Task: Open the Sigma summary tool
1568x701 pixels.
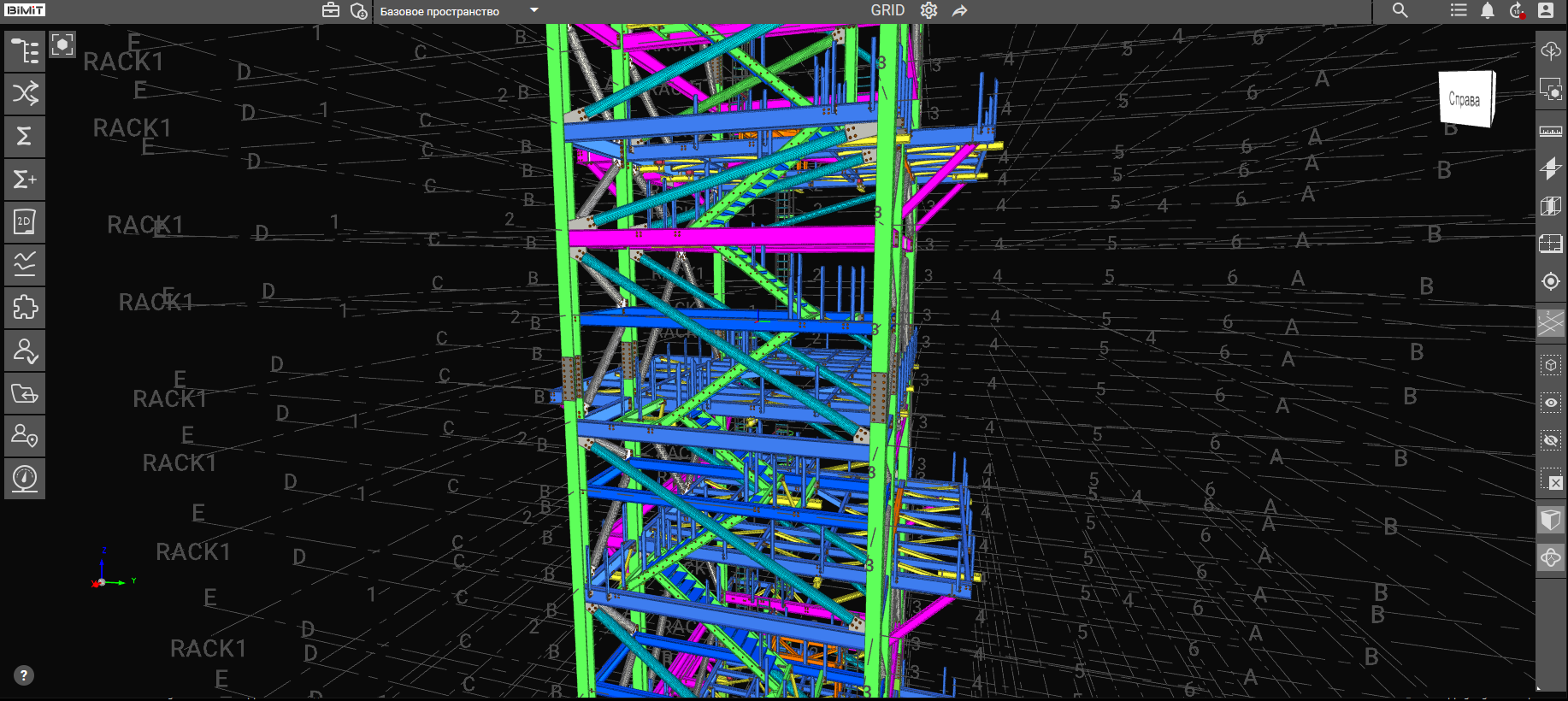Action: 25,136
